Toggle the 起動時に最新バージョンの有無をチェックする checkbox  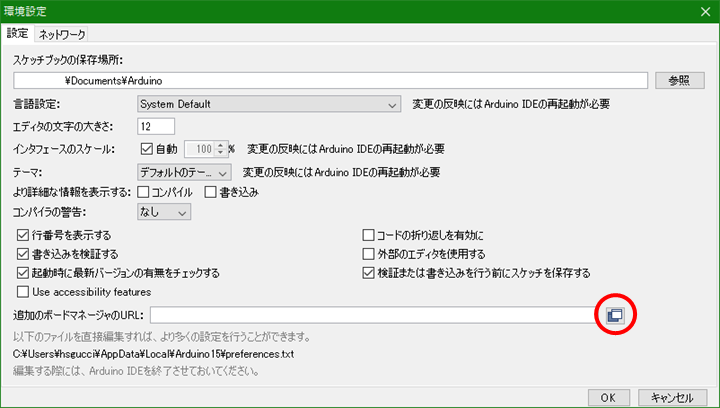coord(22,273)
